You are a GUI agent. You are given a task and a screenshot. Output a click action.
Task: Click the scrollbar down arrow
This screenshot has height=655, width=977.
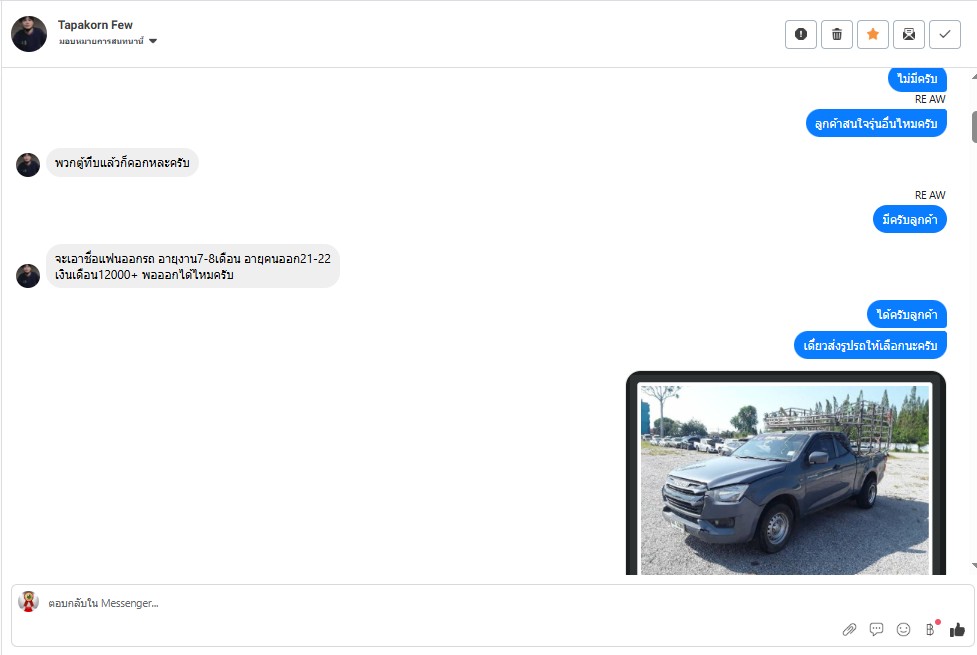tap(974, 566)
